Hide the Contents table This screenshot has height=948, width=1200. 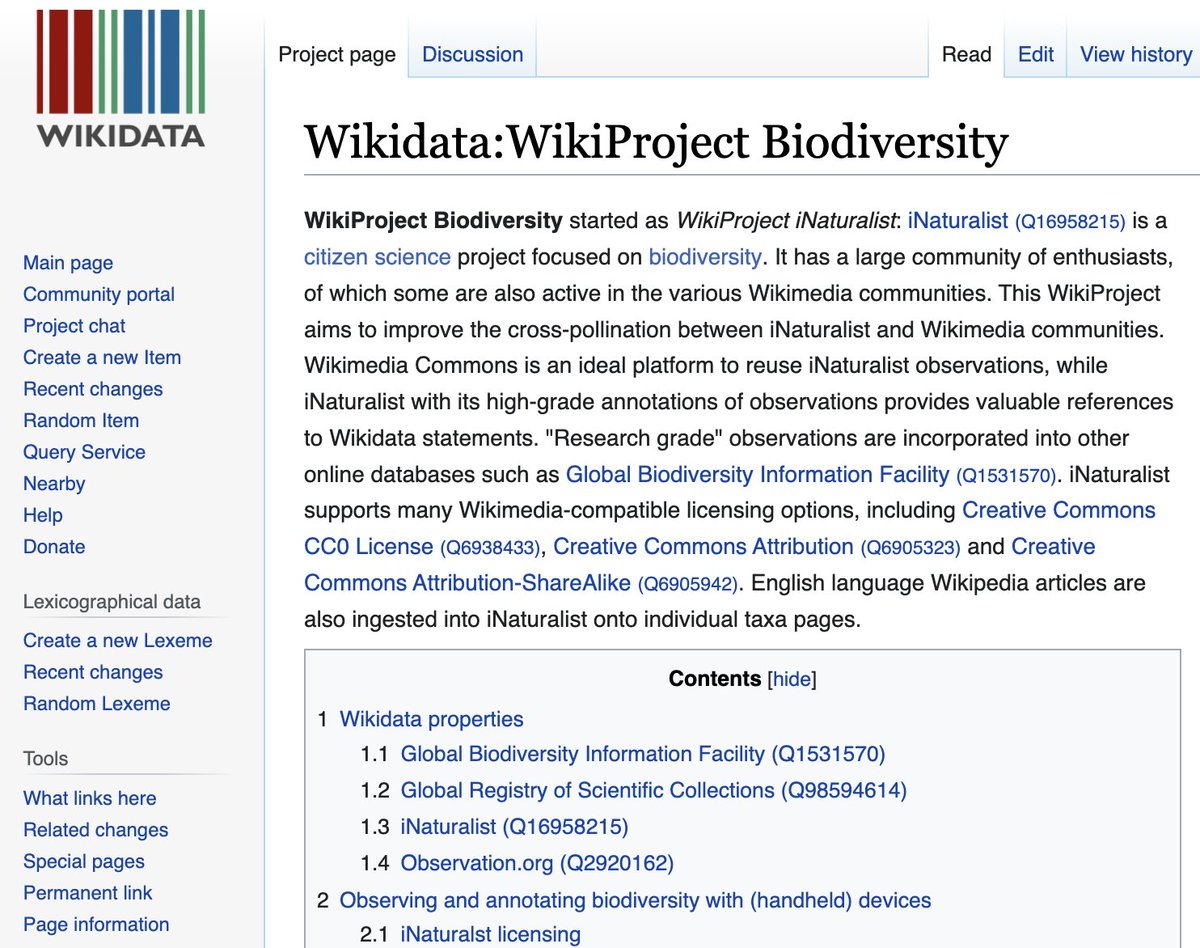pyautogui.click(x=792, y=680)
